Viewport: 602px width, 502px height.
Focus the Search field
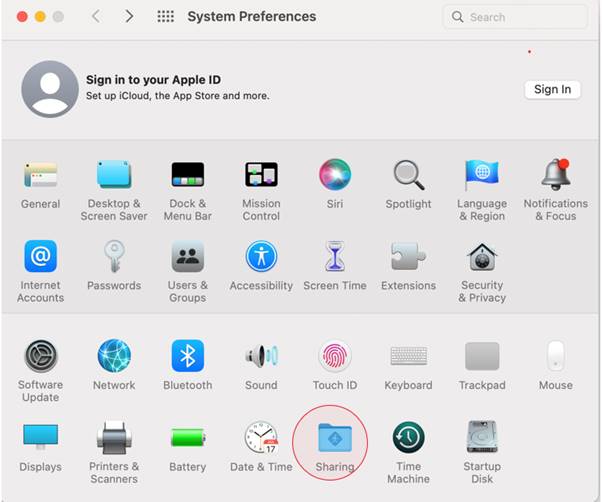516,17
